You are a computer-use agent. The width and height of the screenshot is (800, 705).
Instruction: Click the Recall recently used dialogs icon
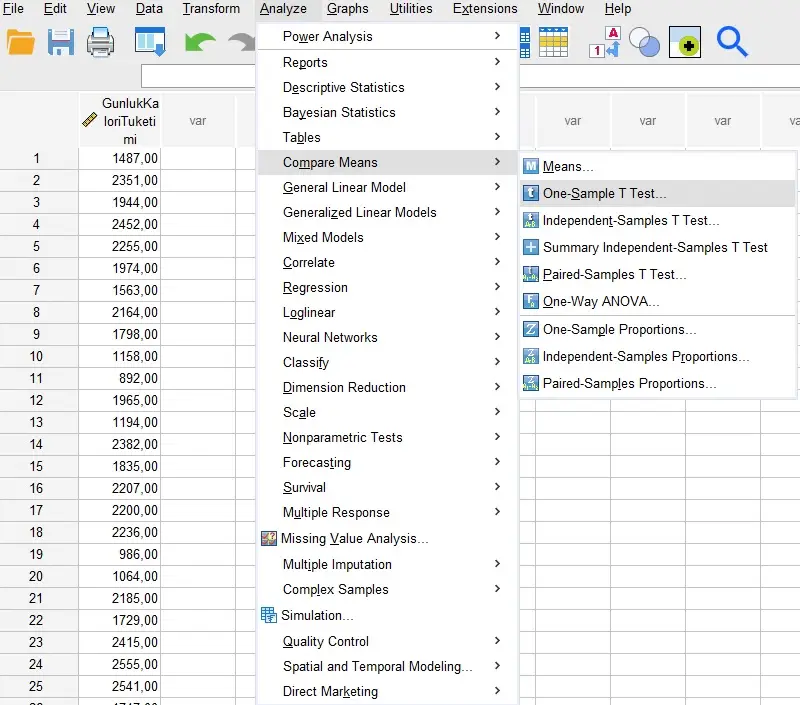[x=150, y=42]
